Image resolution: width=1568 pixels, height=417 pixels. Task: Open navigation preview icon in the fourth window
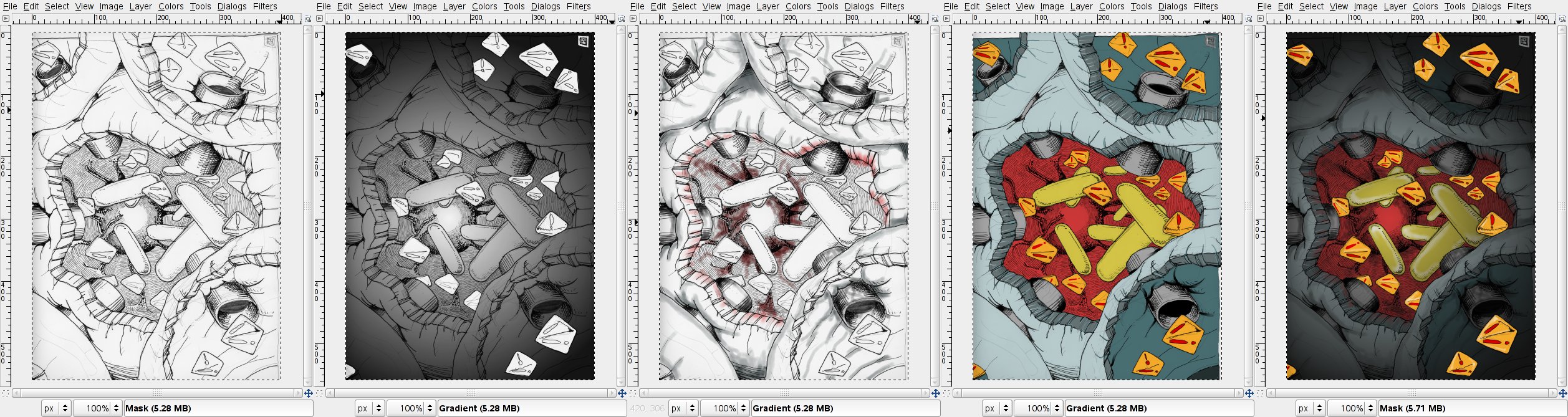point(1249,393)
